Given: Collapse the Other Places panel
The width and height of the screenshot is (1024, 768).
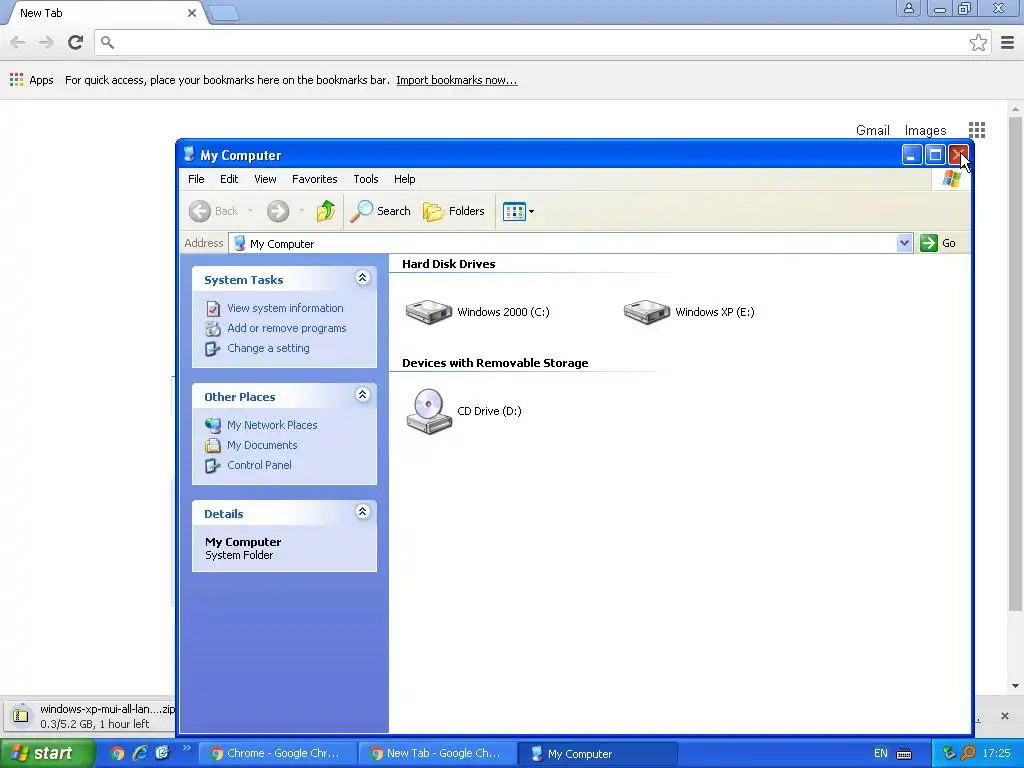Looking at the screenshot, I should coord(362,395).
